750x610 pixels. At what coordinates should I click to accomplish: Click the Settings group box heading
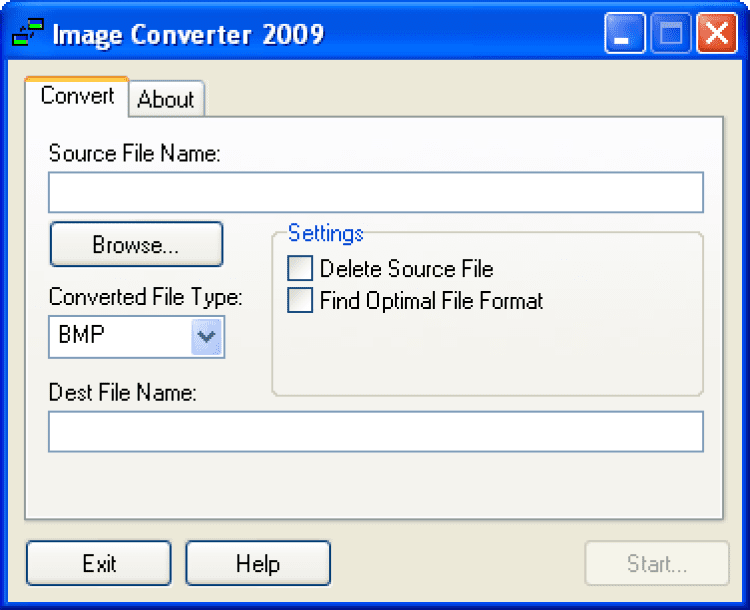pos(326,233)
